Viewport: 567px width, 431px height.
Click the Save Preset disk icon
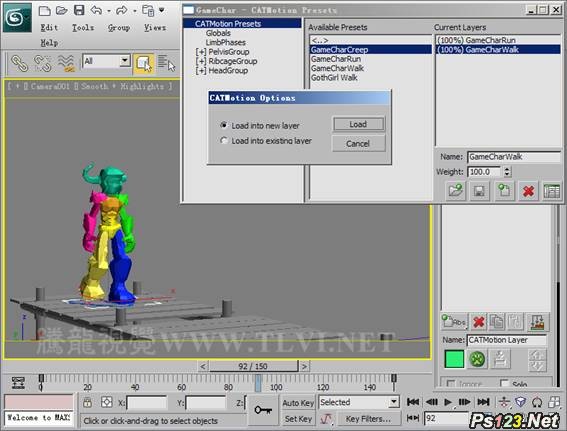479,191
